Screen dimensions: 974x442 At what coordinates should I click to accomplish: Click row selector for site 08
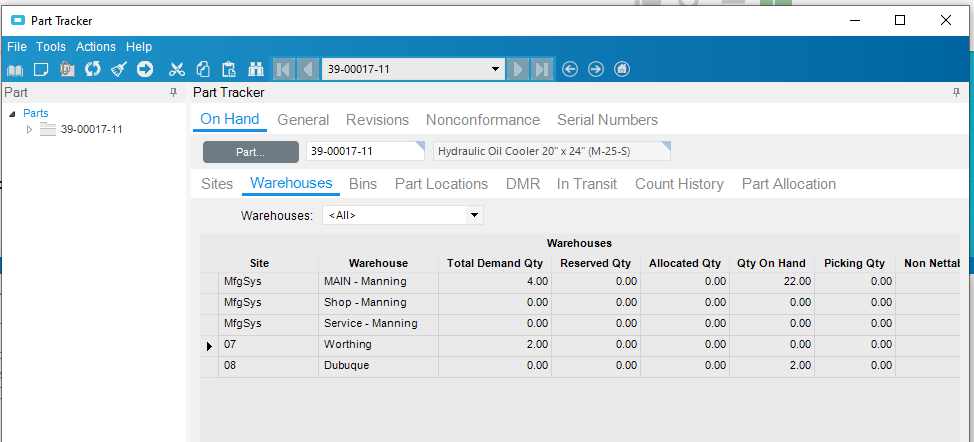[209, 366]
